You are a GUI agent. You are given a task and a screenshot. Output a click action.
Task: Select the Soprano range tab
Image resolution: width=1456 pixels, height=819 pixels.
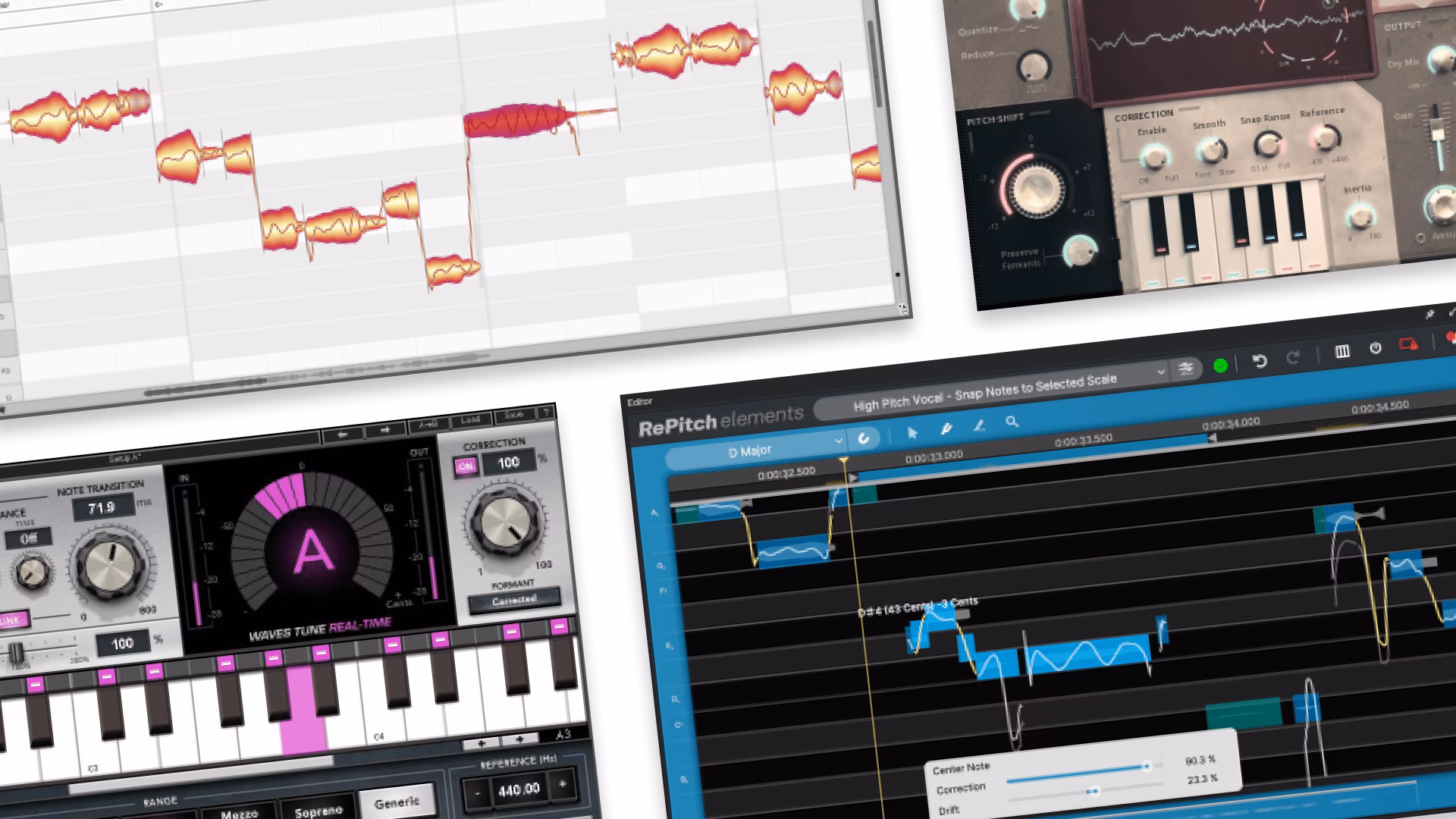pos(318,810)
